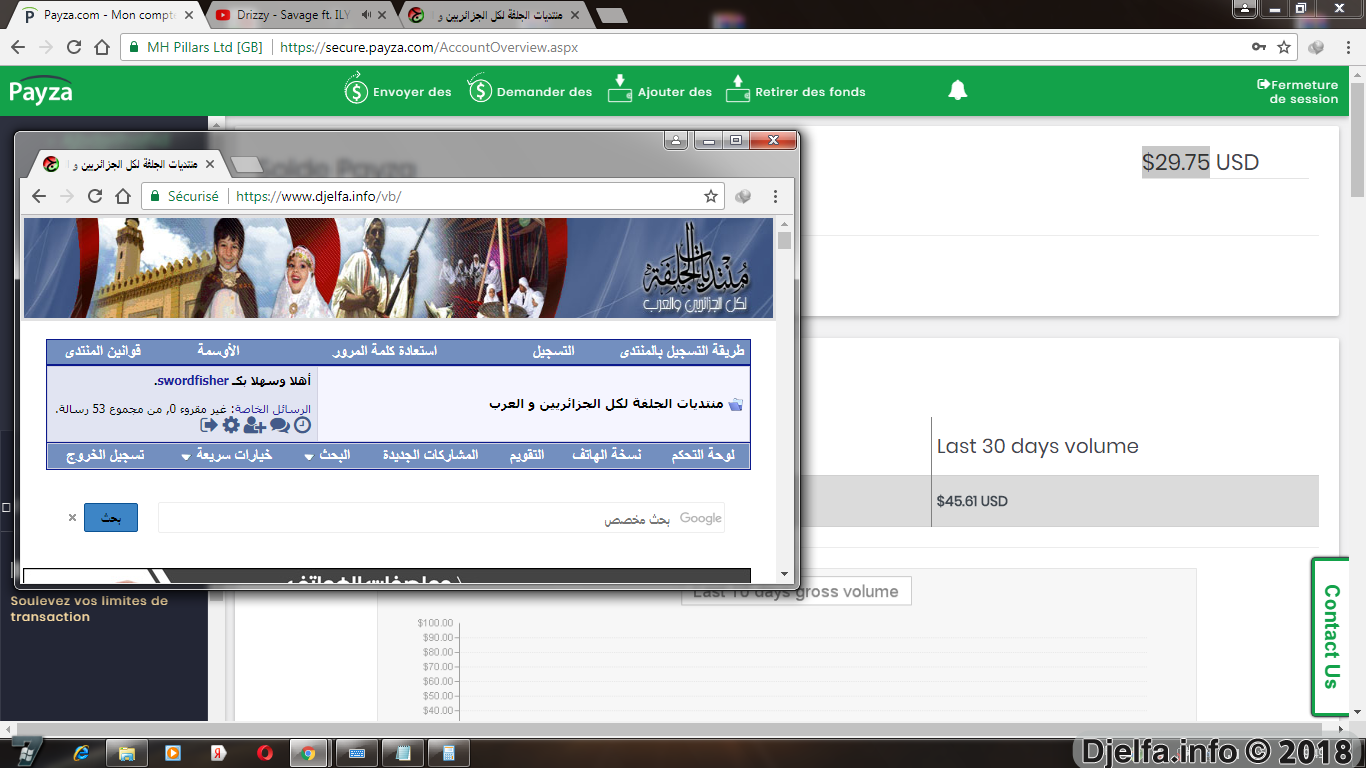
Task: Expand البحث search dropdown
Action: (x=329, y=455)
